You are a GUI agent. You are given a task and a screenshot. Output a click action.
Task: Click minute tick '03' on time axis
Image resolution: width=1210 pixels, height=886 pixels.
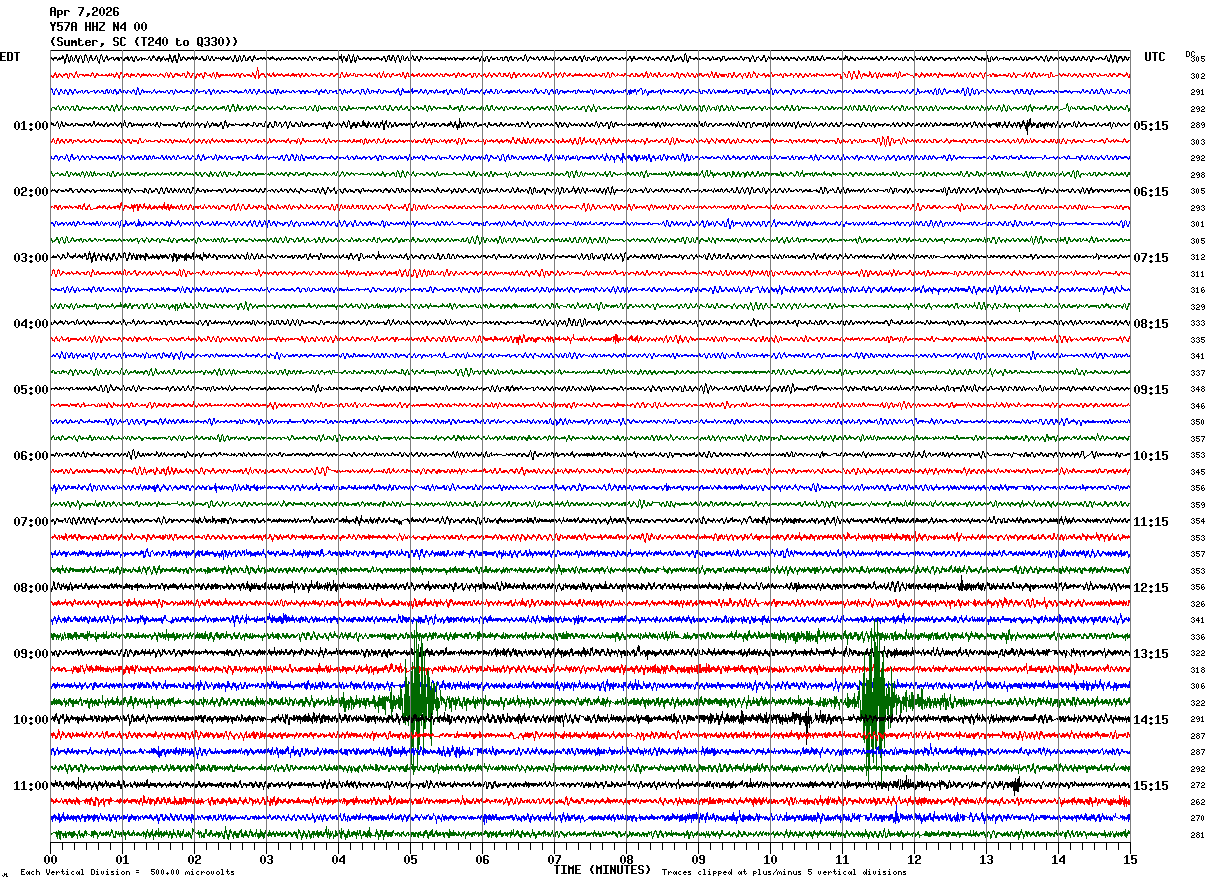pyautogui.click(x=266, y=859)
